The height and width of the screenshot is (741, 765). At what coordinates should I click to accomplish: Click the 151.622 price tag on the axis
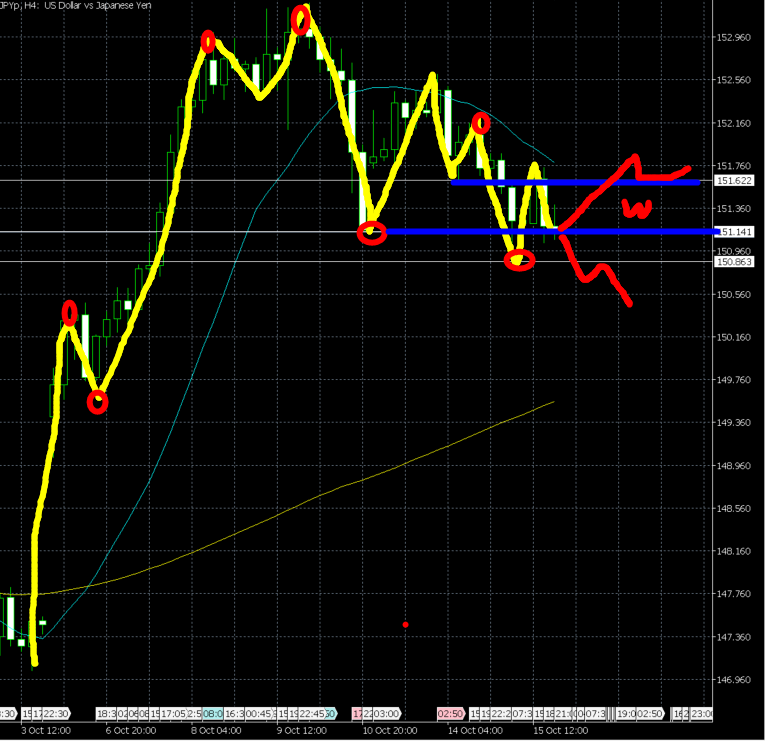735,181
